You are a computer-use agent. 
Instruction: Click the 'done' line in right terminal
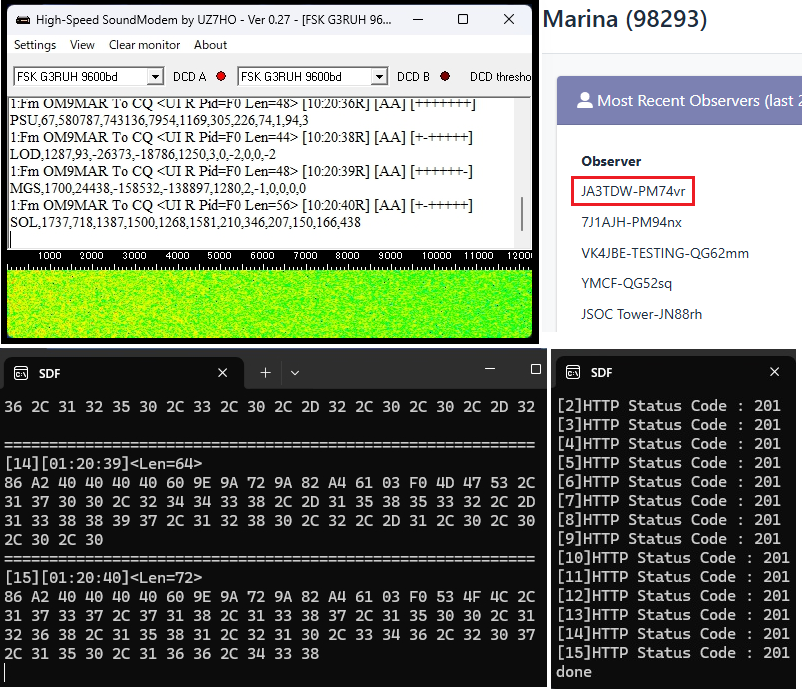click(x=574, y=672)
